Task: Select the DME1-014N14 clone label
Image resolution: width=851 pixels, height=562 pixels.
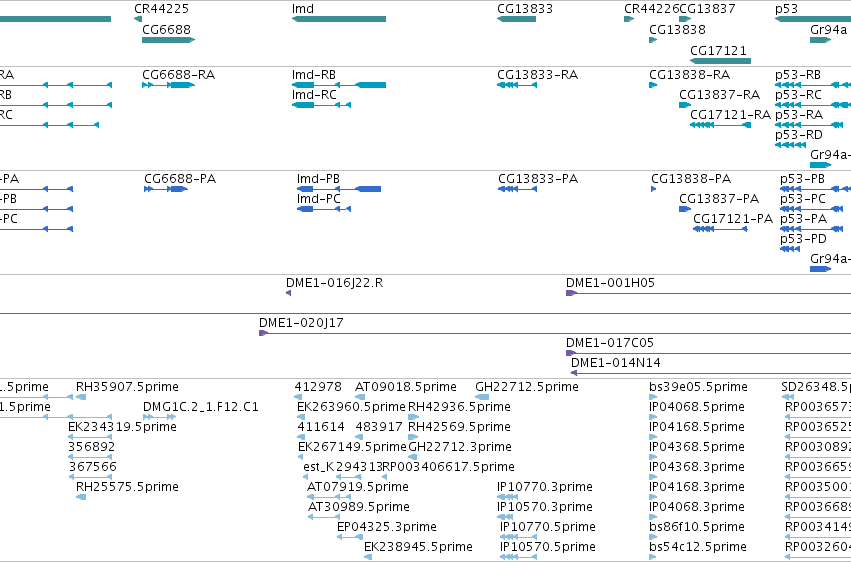Action: (x=616, y=363)
